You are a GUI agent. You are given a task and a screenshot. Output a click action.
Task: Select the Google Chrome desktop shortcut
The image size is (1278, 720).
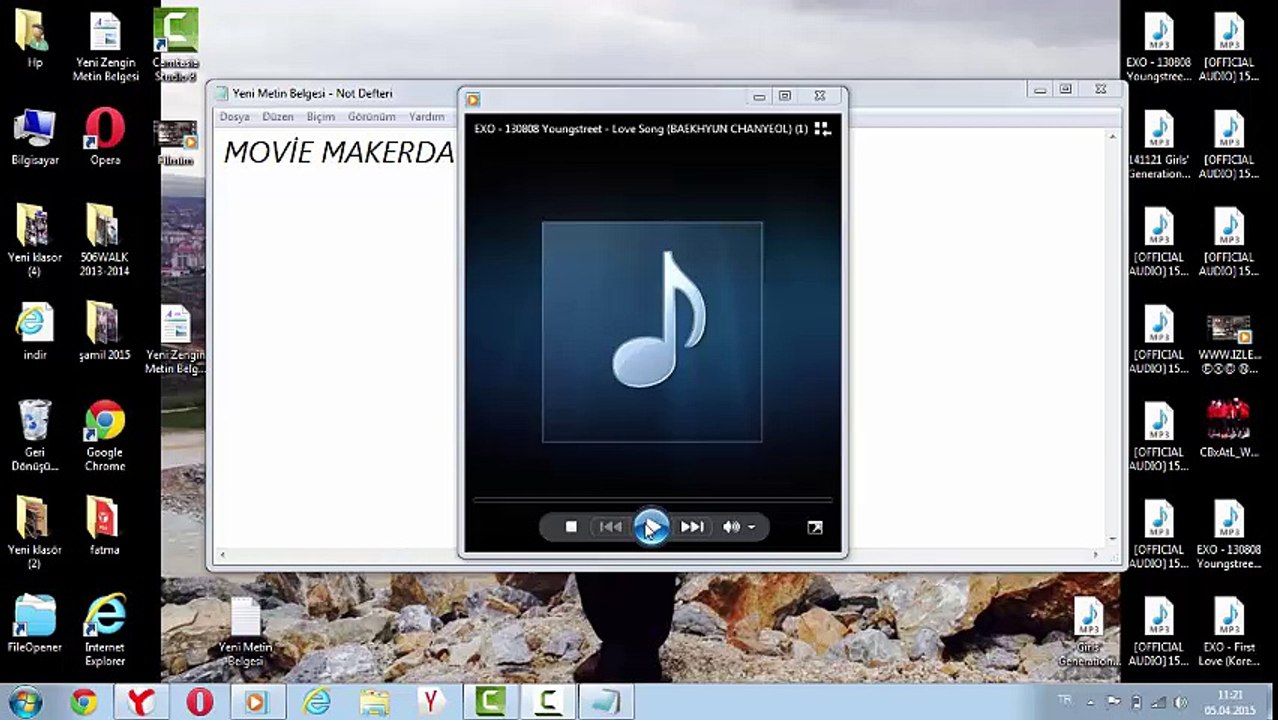pos(105,436)
